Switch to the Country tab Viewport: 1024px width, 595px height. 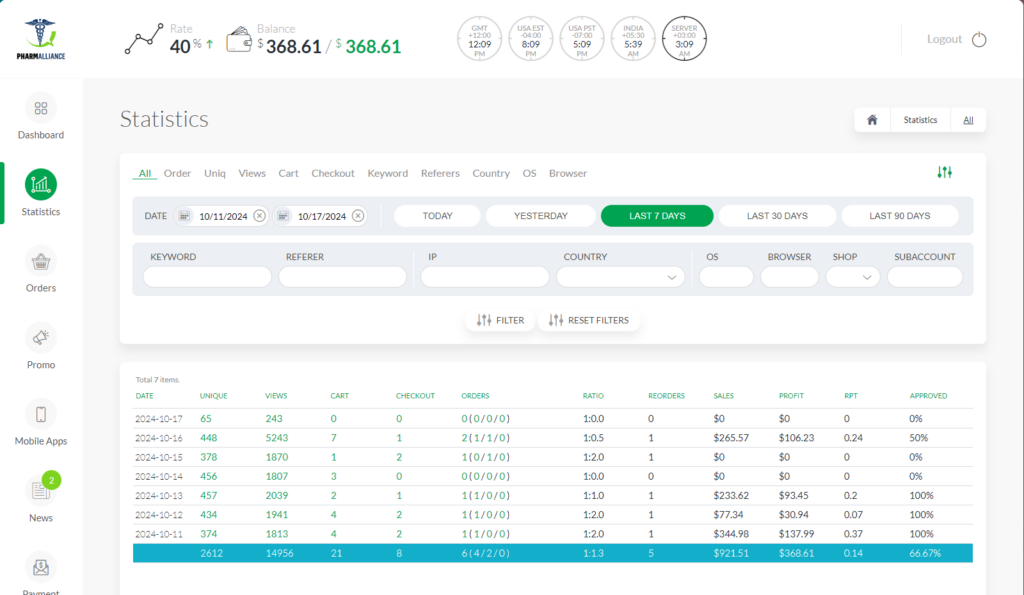(491, 173)
